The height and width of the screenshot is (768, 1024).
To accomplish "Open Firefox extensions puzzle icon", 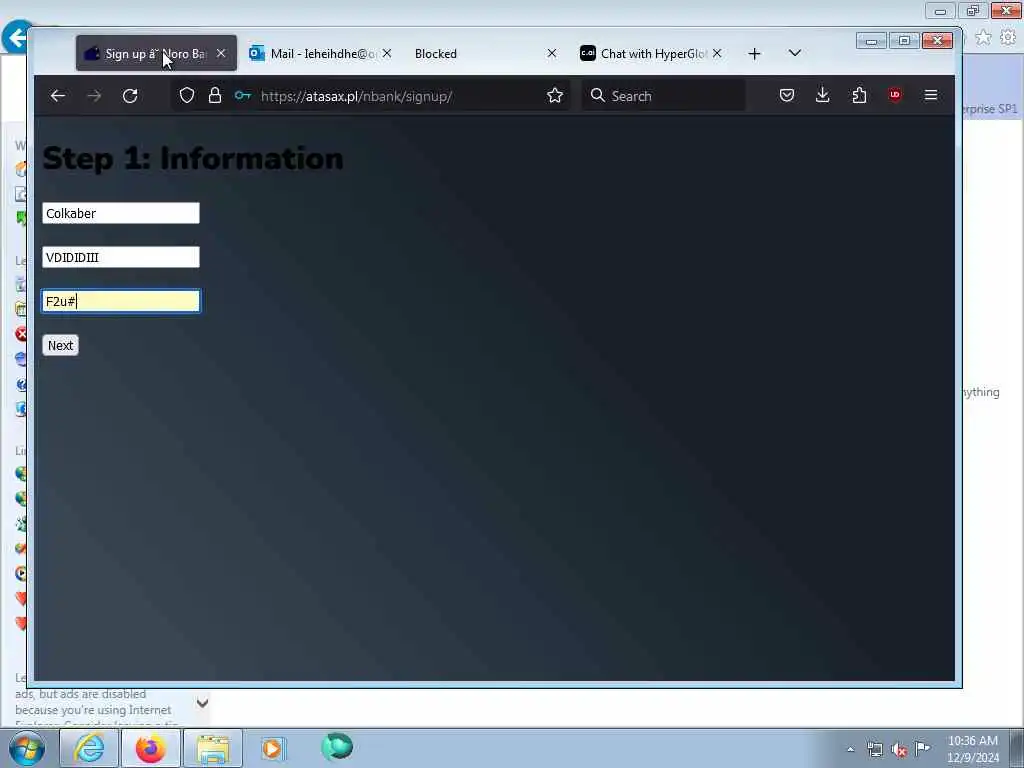I will point(859,95).
